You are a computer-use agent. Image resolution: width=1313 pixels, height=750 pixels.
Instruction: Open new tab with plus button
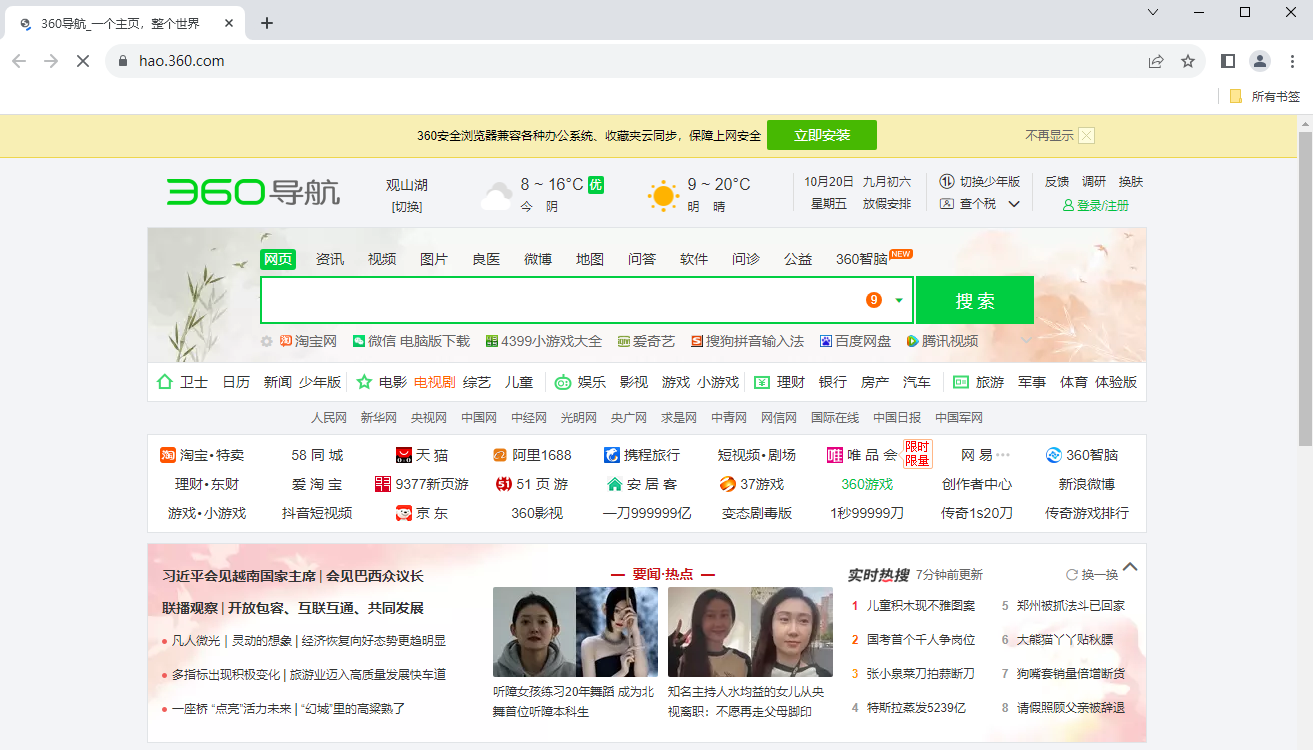(267, 23)
